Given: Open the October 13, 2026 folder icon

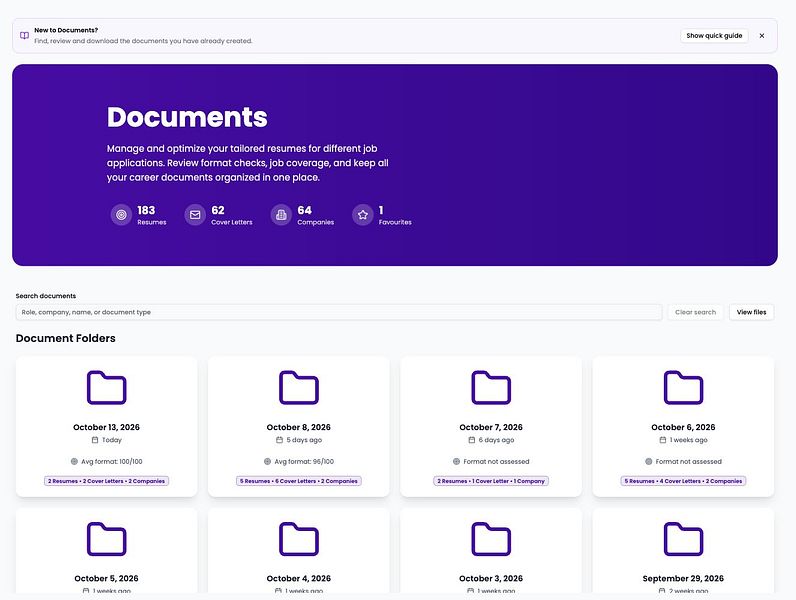Looking at the screenshot, I should point(107,387).
